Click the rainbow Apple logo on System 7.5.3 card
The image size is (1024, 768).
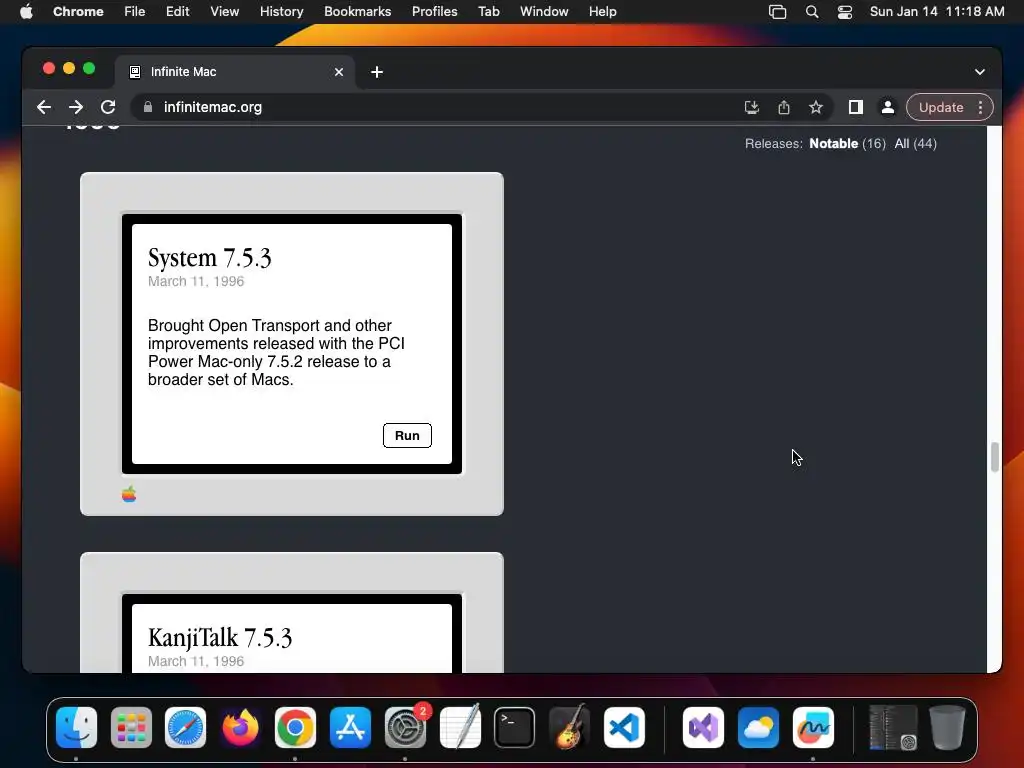(x=129, y=494)
